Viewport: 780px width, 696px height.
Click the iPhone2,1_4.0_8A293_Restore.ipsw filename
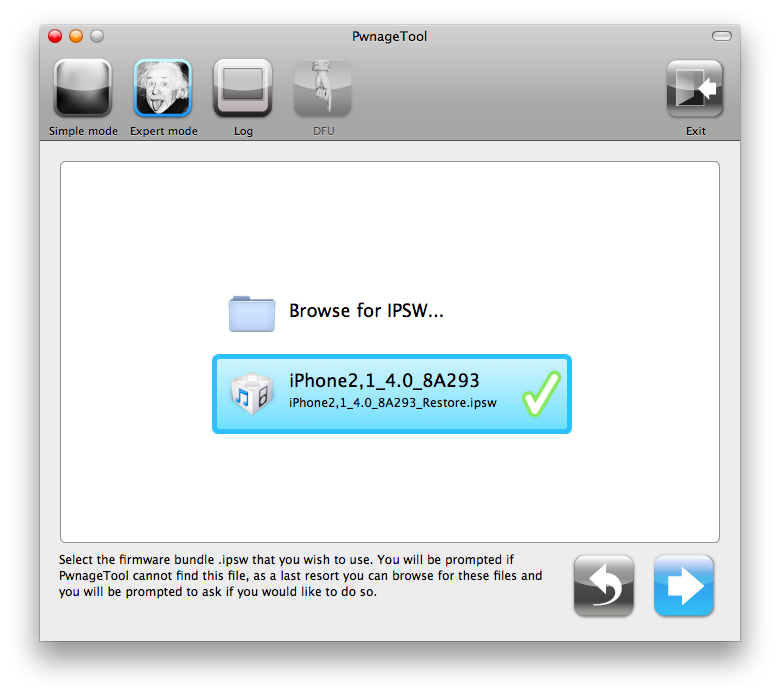(392, 403)
